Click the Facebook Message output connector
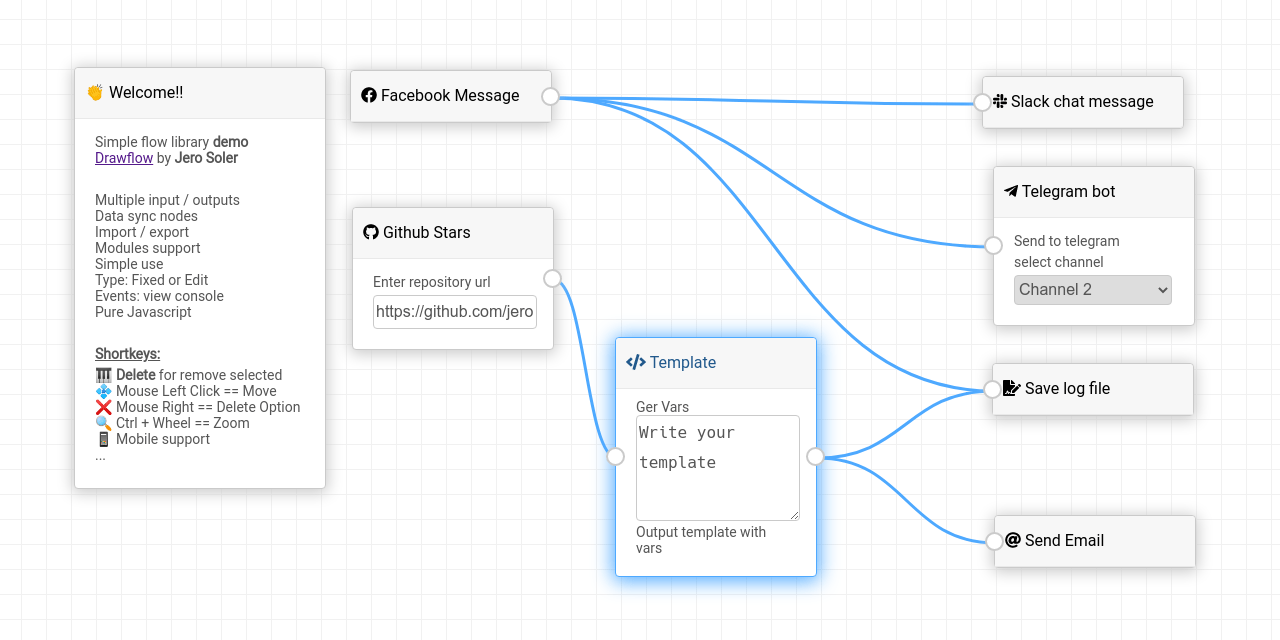The image size is (1280, 640). [x=550, y=96]
